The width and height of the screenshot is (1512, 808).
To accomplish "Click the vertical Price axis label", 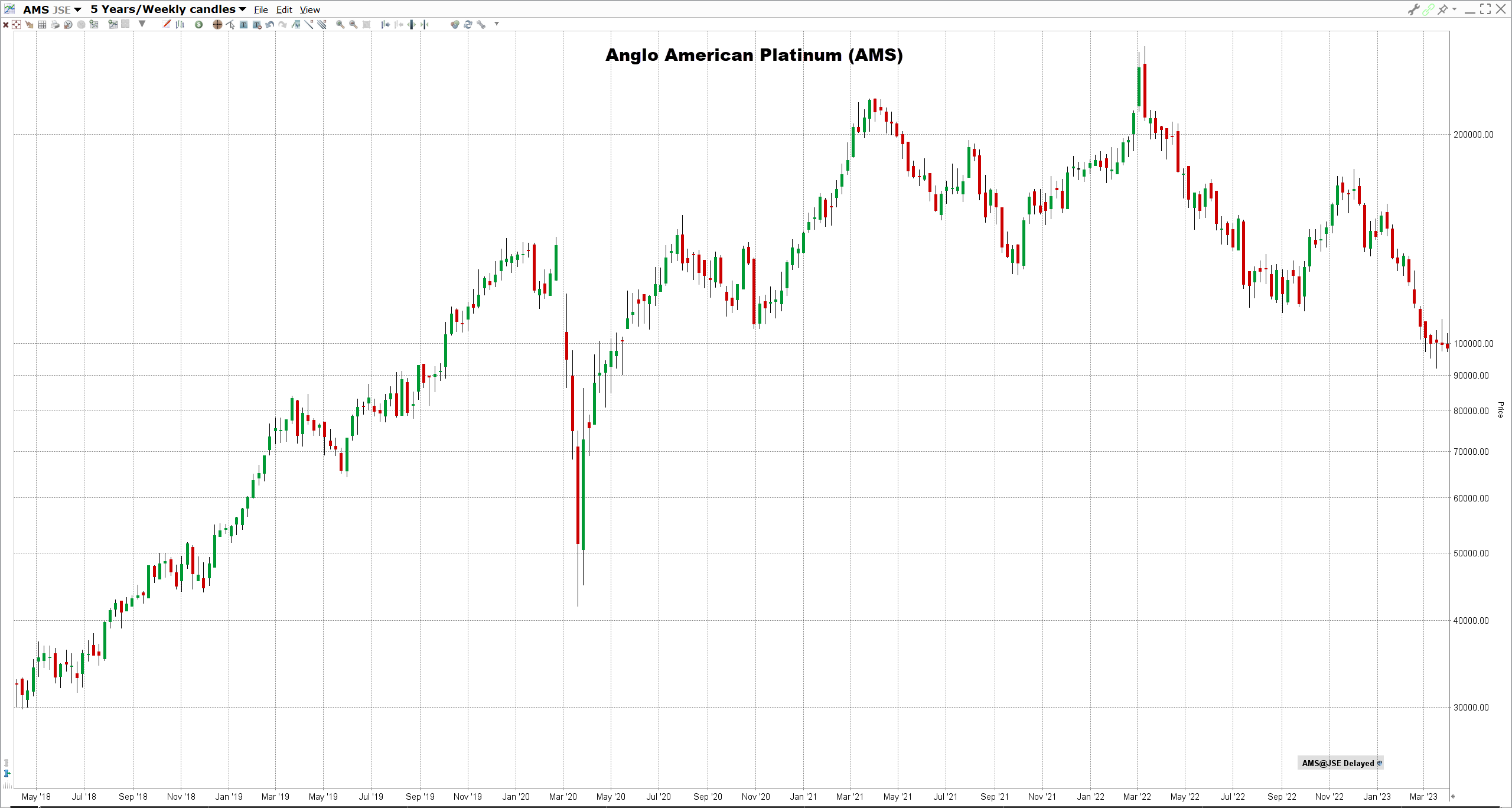I will [1500, 410].
